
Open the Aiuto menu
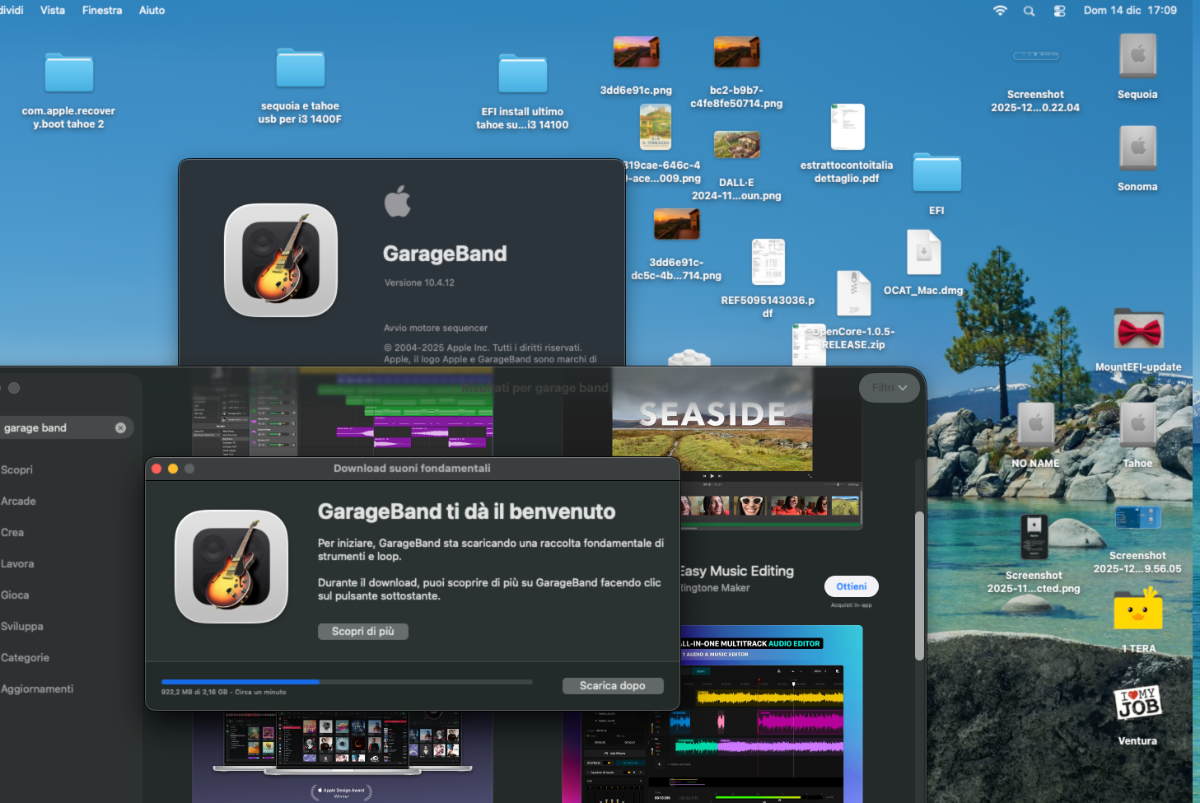click(152, 10)
